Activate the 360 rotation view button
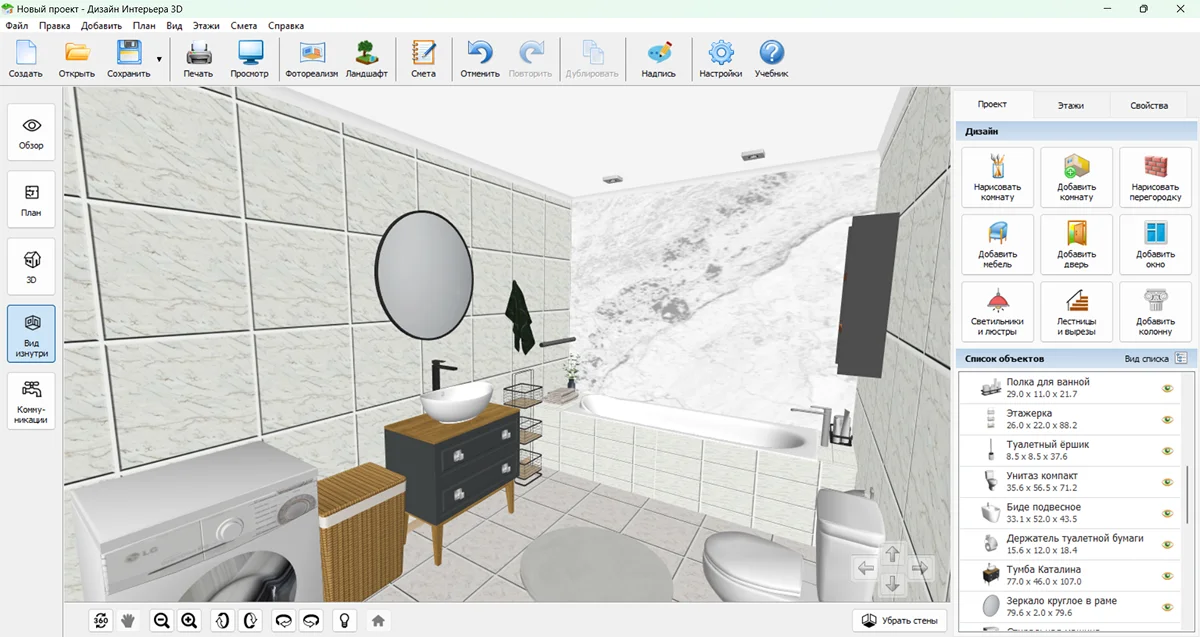Image resolution: width=1200 pixels, height=637 pixels. pyautogui.click(x=101, y=620)
